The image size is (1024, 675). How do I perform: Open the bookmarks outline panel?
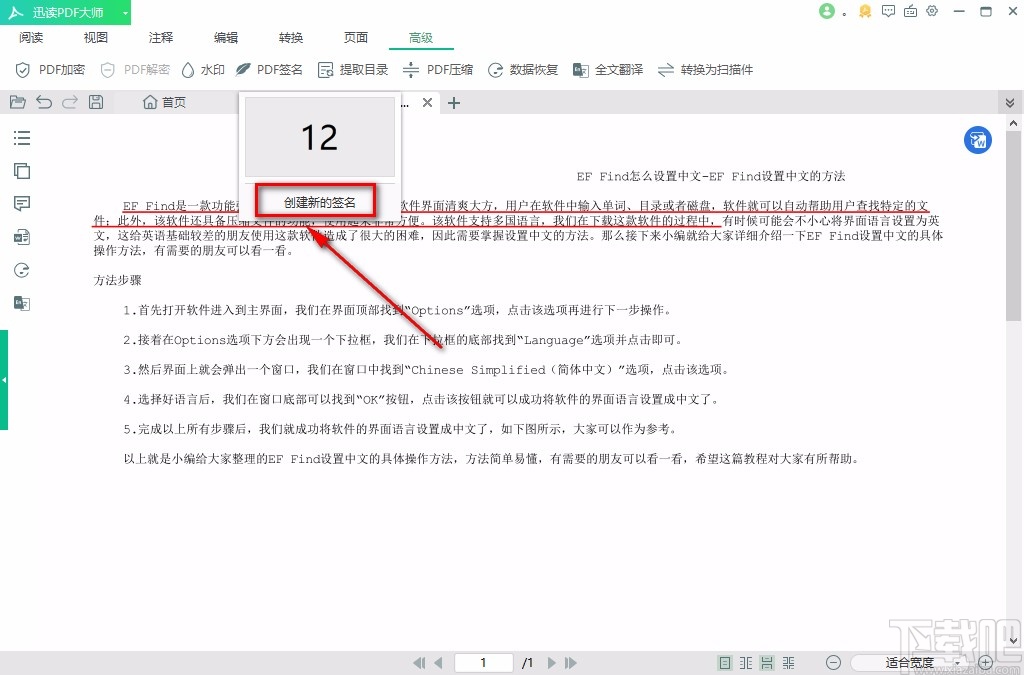coord(21,138)
